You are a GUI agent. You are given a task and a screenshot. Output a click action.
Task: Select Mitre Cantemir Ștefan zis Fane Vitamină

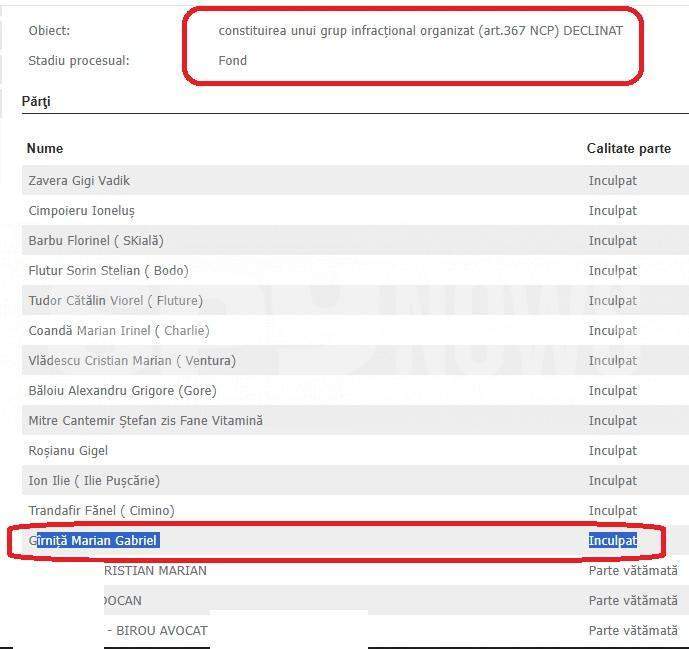coord(145,421)
